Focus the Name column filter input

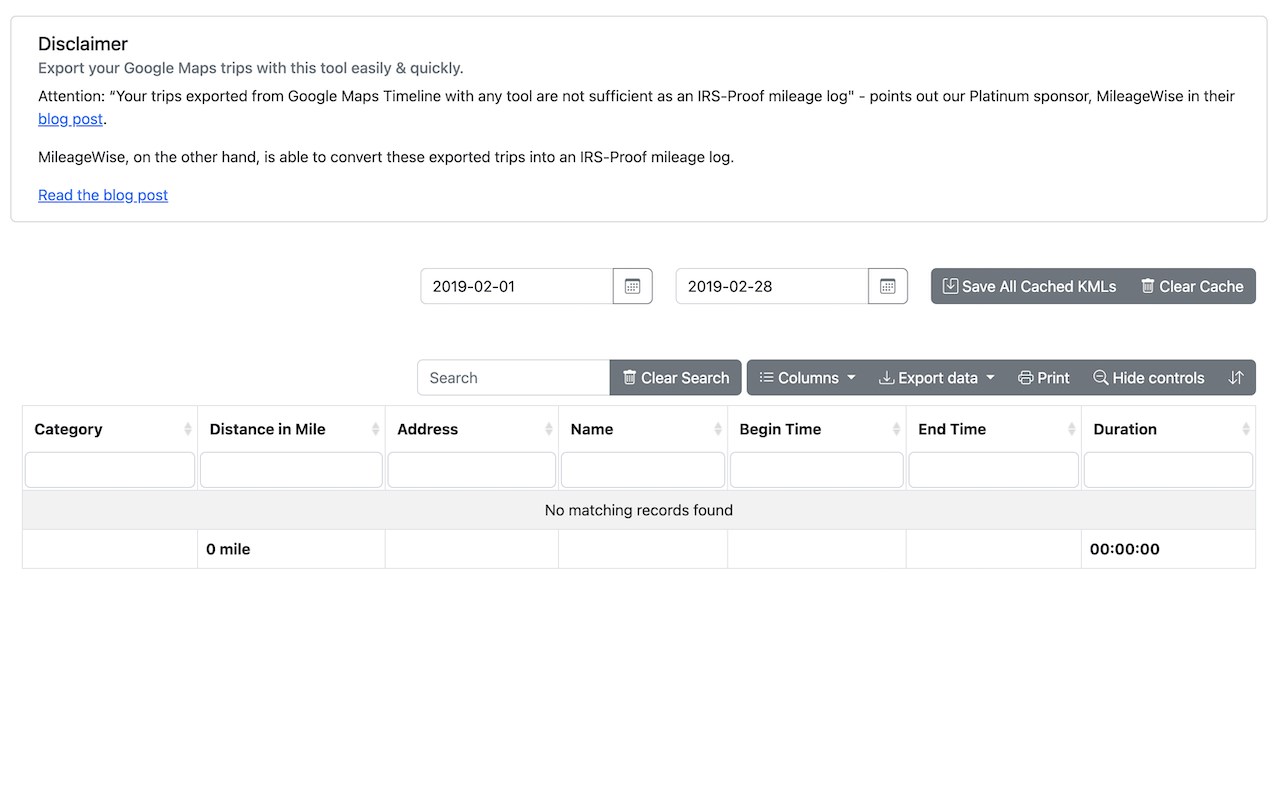[x=642, y=470]
